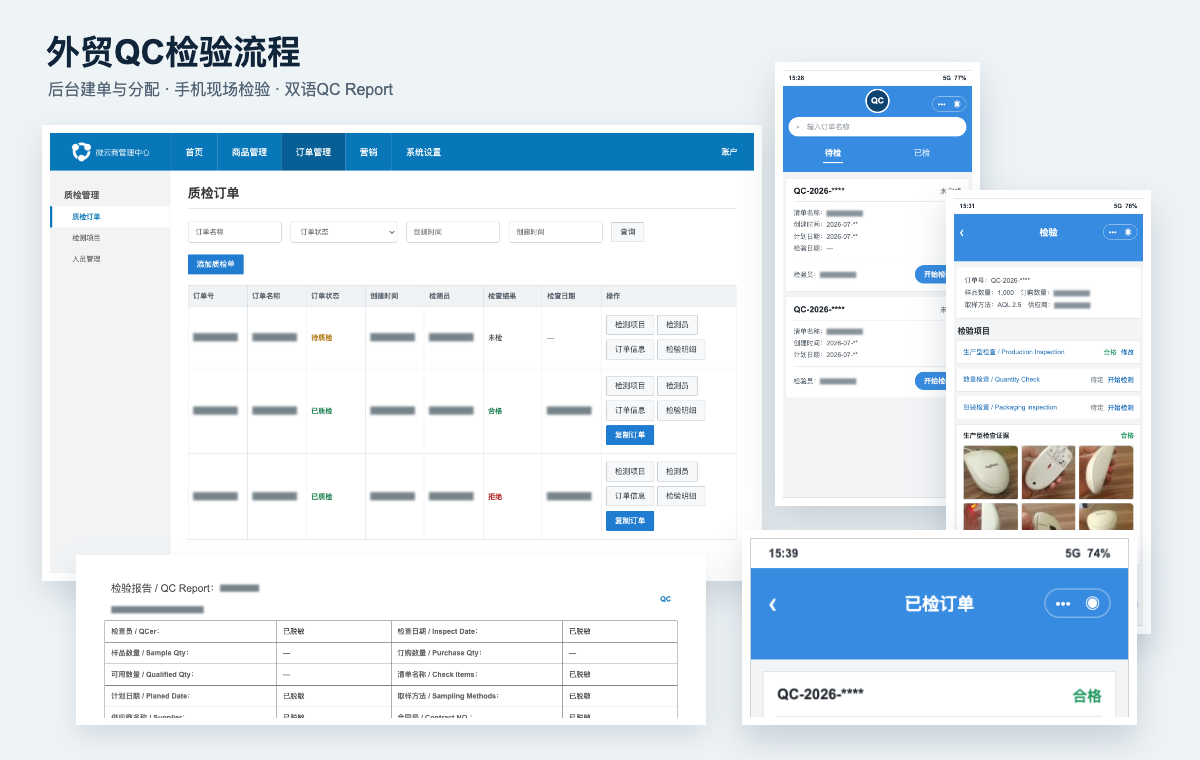The height and width of the screenshot is (760, 1200).
Task: Open 首页 in the top navigation
Action: coord(194,152)
